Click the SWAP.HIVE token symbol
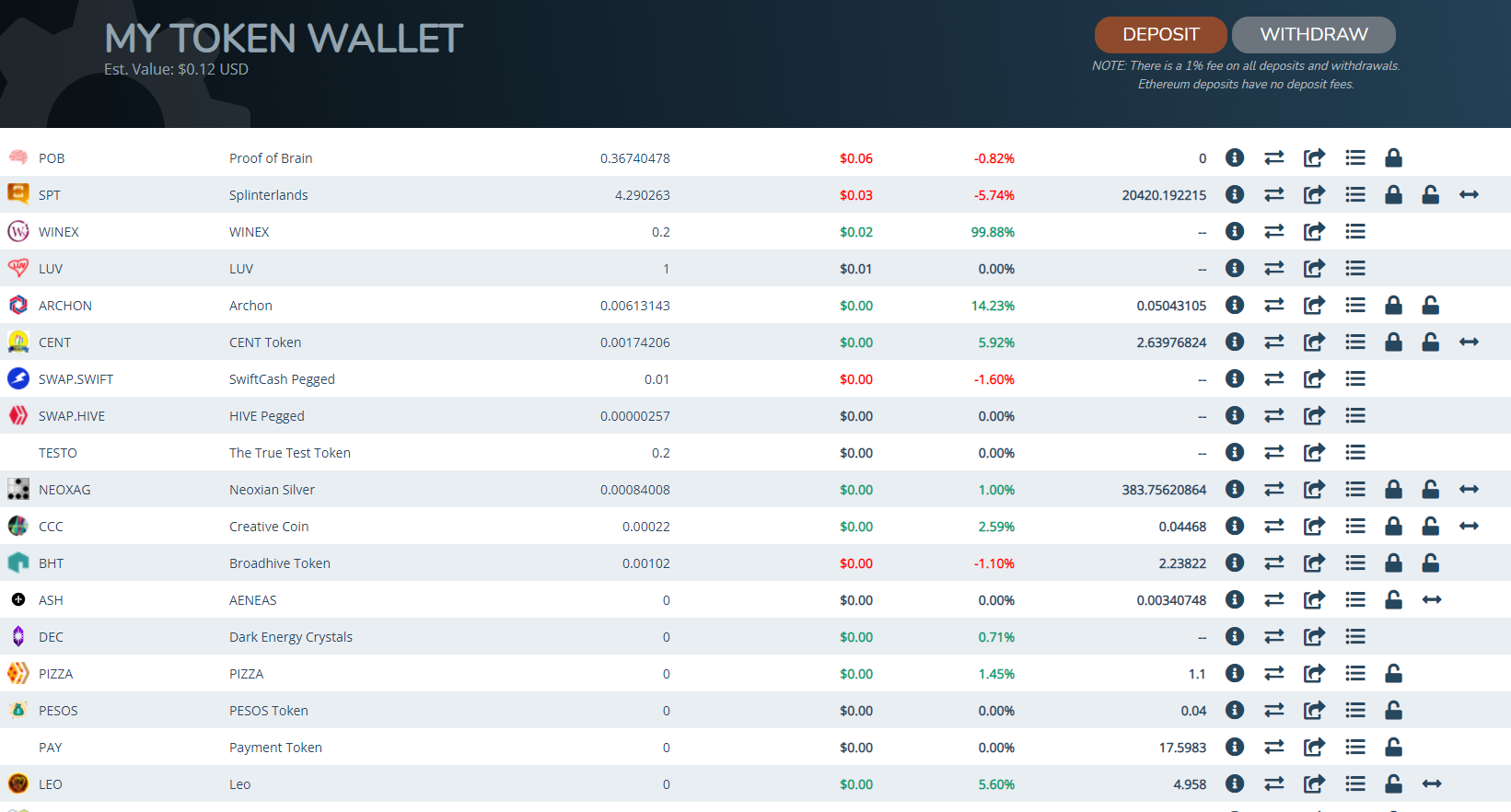Viewport: 1511px width, 812px height. 72,416
